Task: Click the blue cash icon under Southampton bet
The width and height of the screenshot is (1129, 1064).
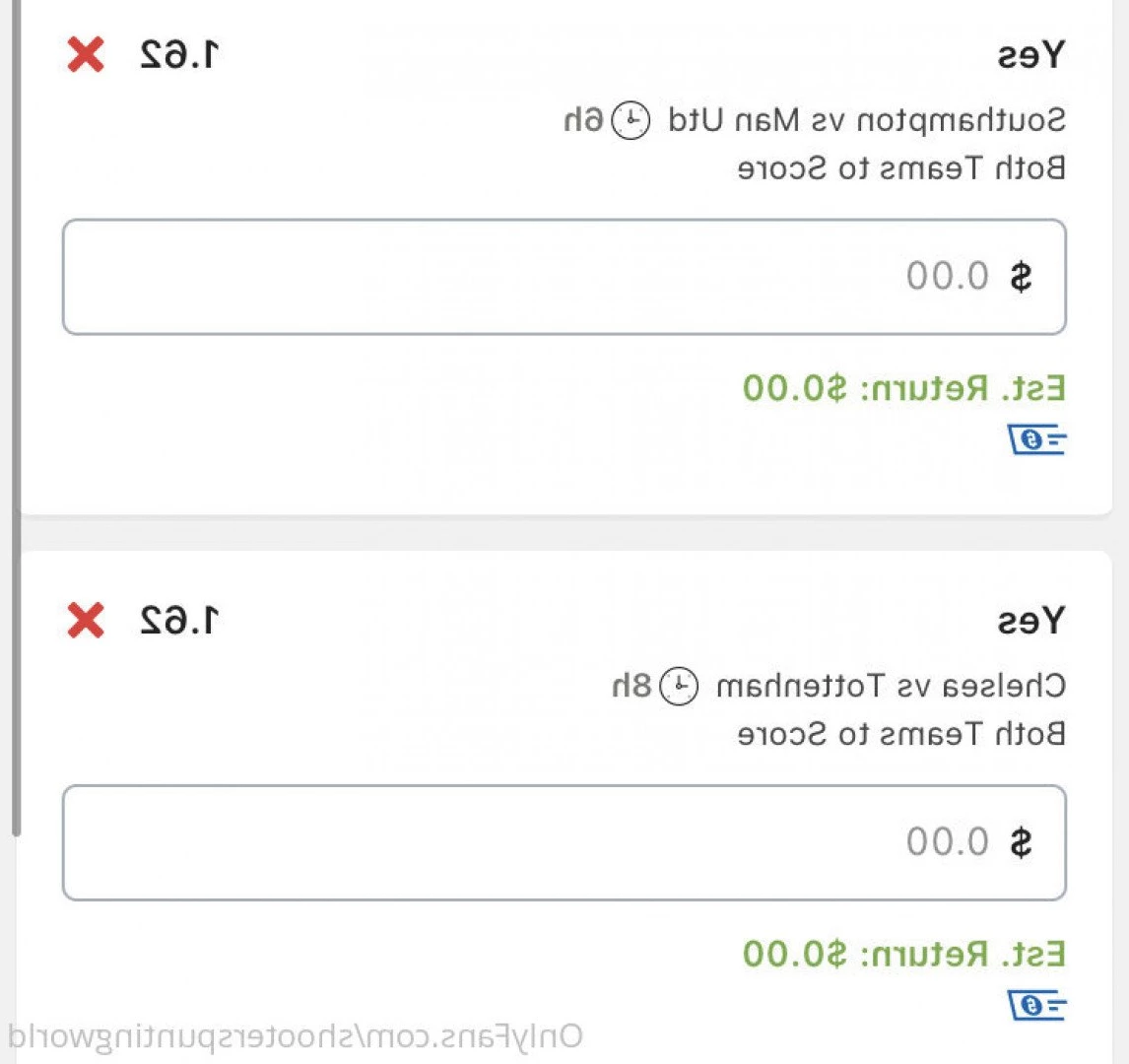Action: click(1036, 439)
